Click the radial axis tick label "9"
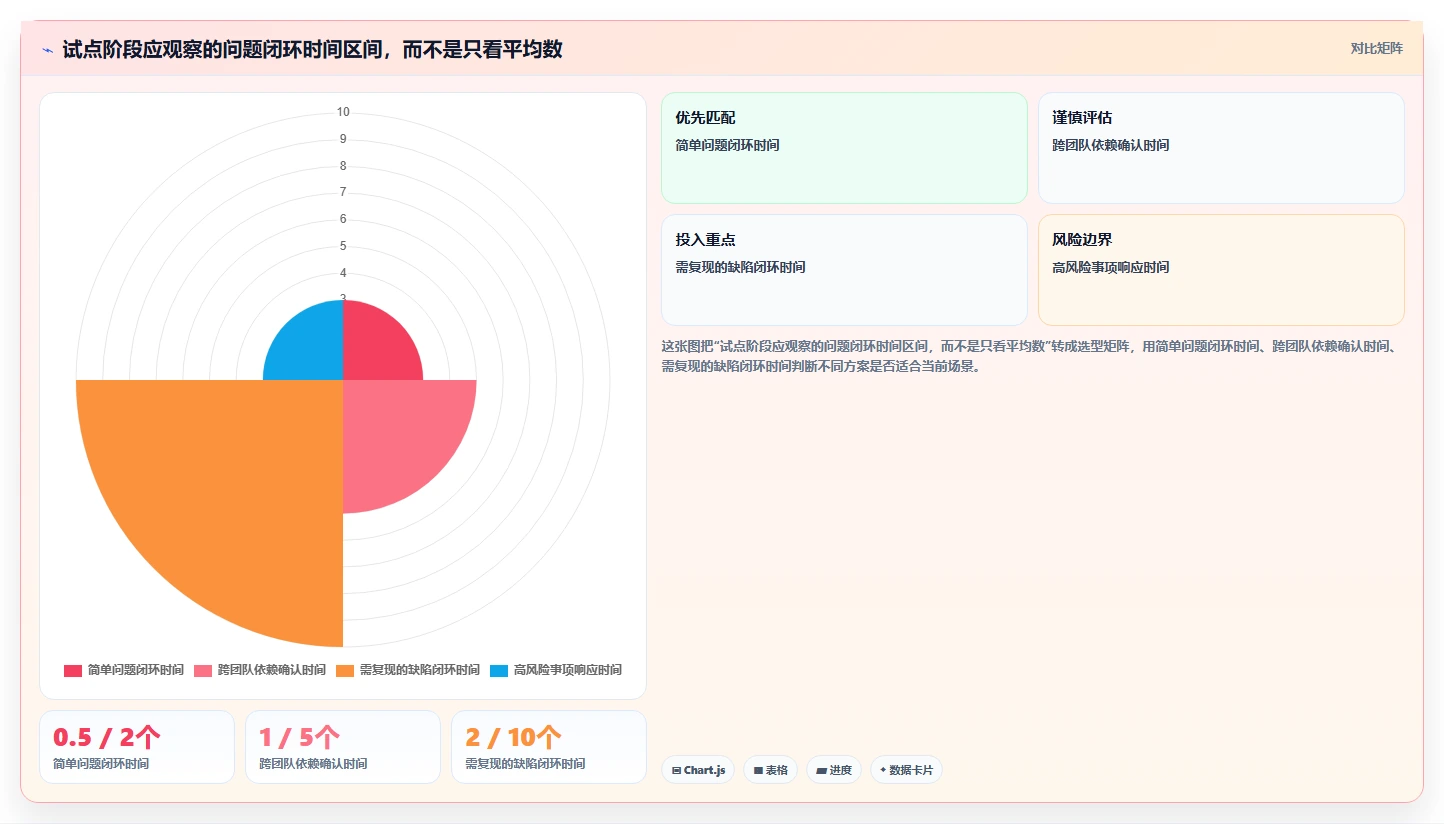Image resolution: width=1444 pixels, height=824 pixels. (x=343, y=139)
